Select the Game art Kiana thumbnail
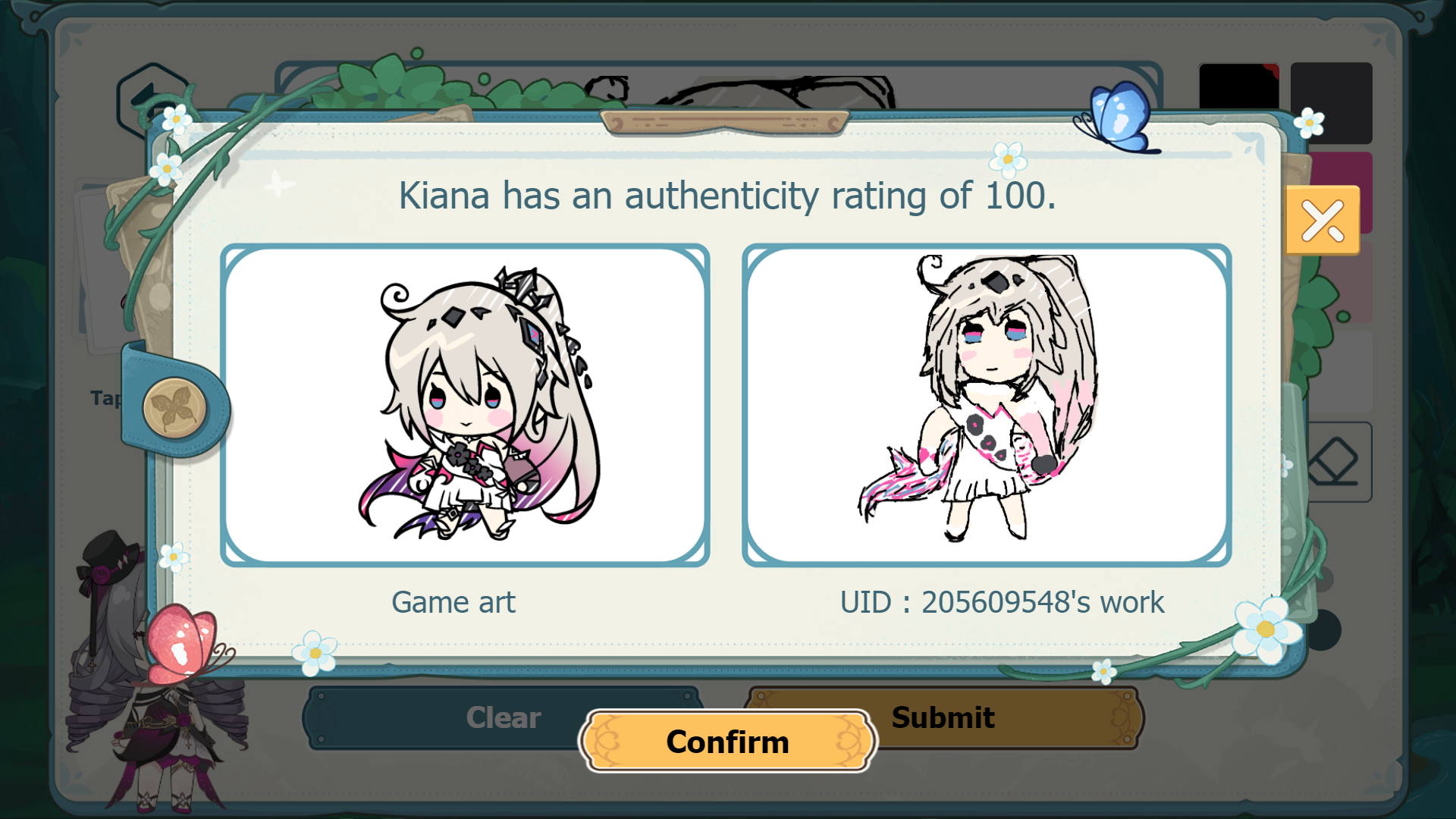The image size is (1456, 819). click(x=465, y=405)
